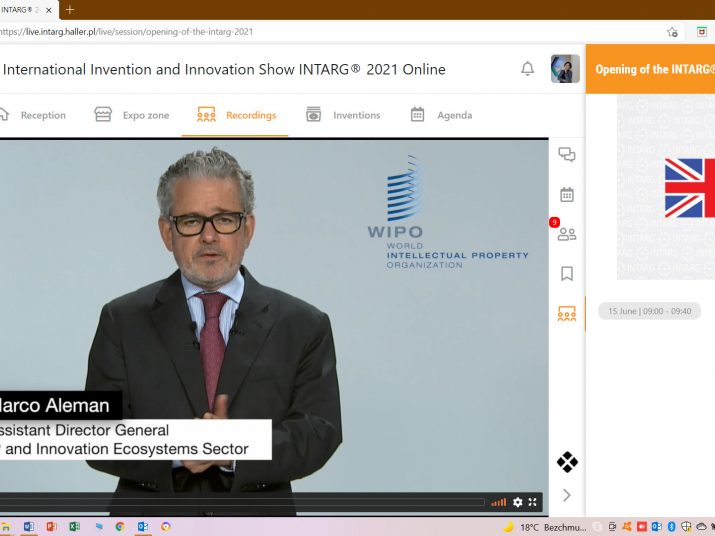Open notifications bell icon
715x536 pixels.
click(527, 69)
